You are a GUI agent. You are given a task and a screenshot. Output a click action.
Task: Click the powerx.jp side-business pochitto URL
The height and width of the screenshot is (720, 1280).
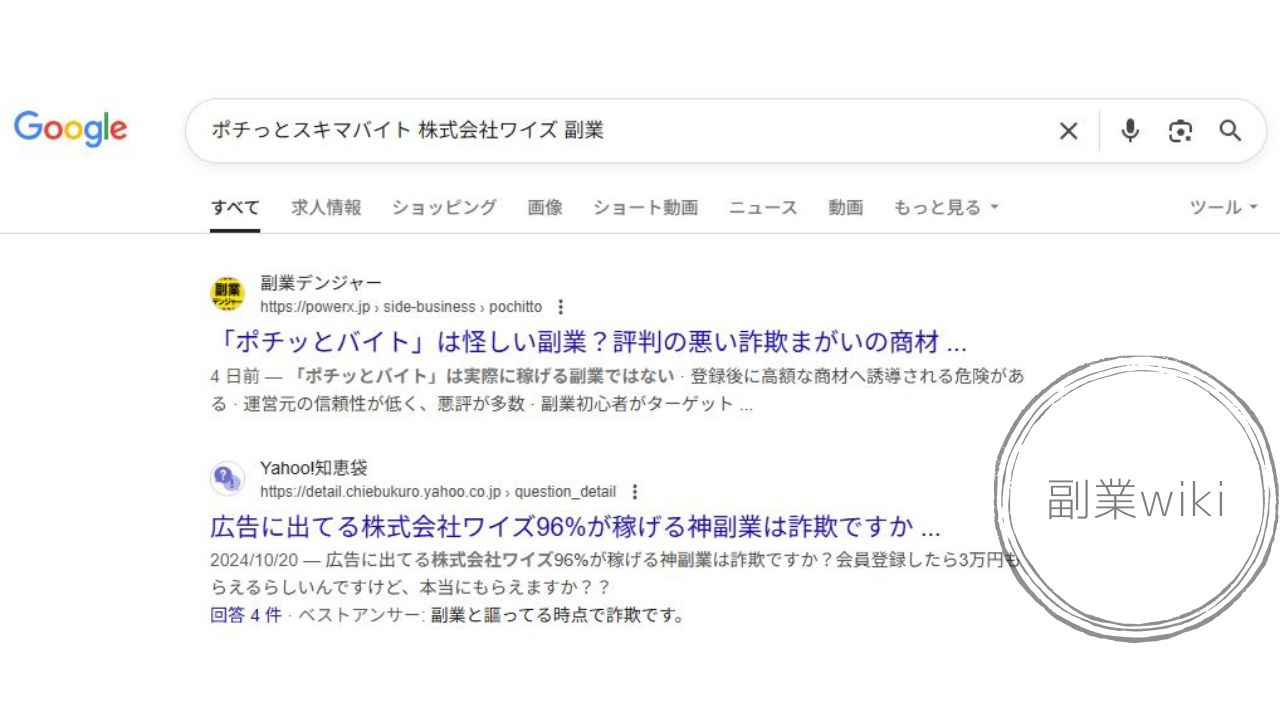tap(401, 307)
